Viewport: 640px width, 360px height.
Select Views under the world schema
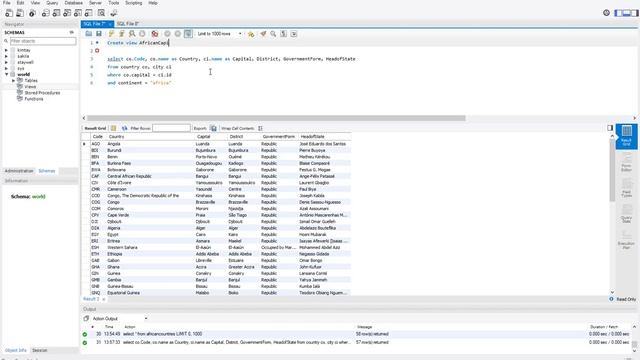(30, 87)
